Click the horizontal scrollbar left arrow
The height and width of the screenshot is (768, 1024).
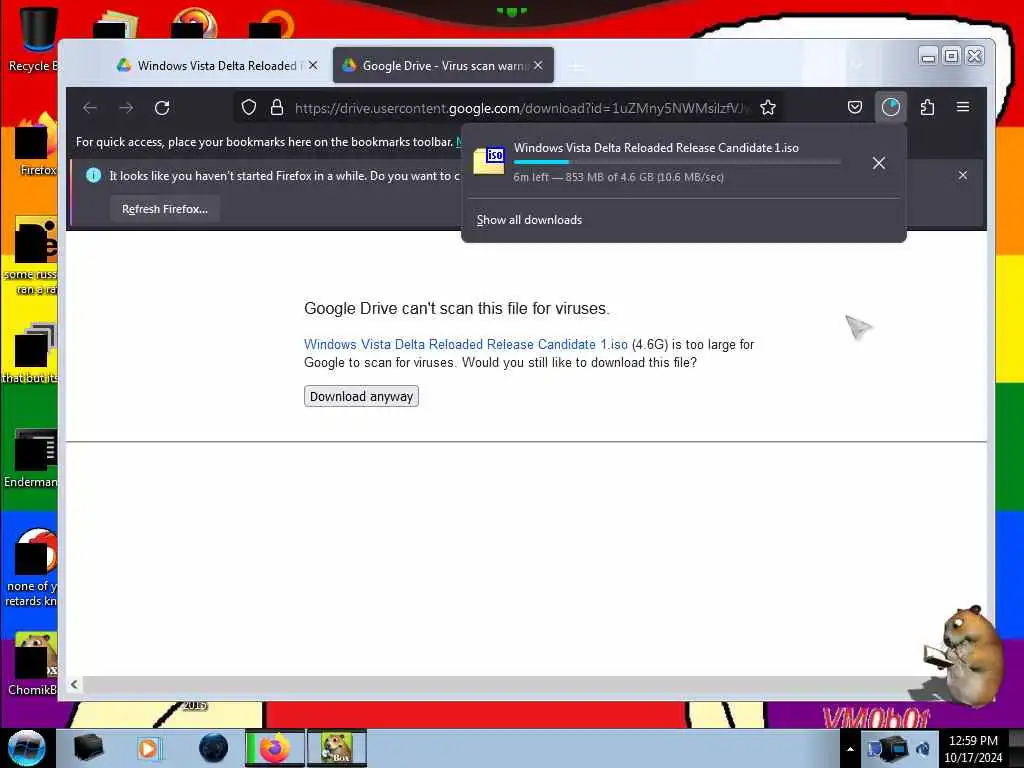click(74, 684)
